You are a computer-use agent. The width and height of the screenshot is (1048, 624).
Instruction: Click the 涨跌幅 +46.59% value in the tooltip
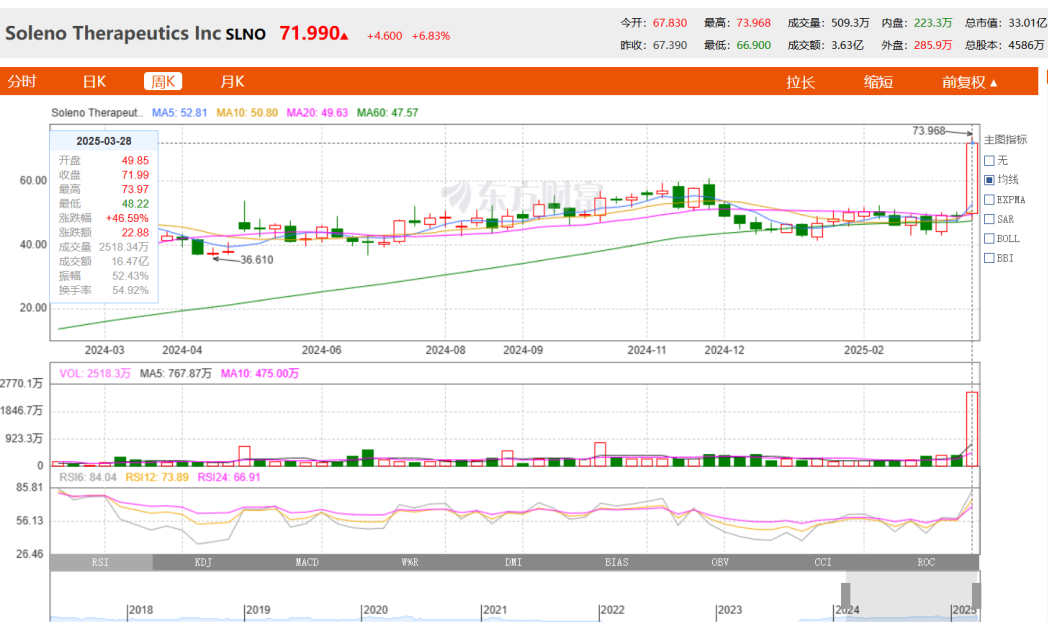127,218
